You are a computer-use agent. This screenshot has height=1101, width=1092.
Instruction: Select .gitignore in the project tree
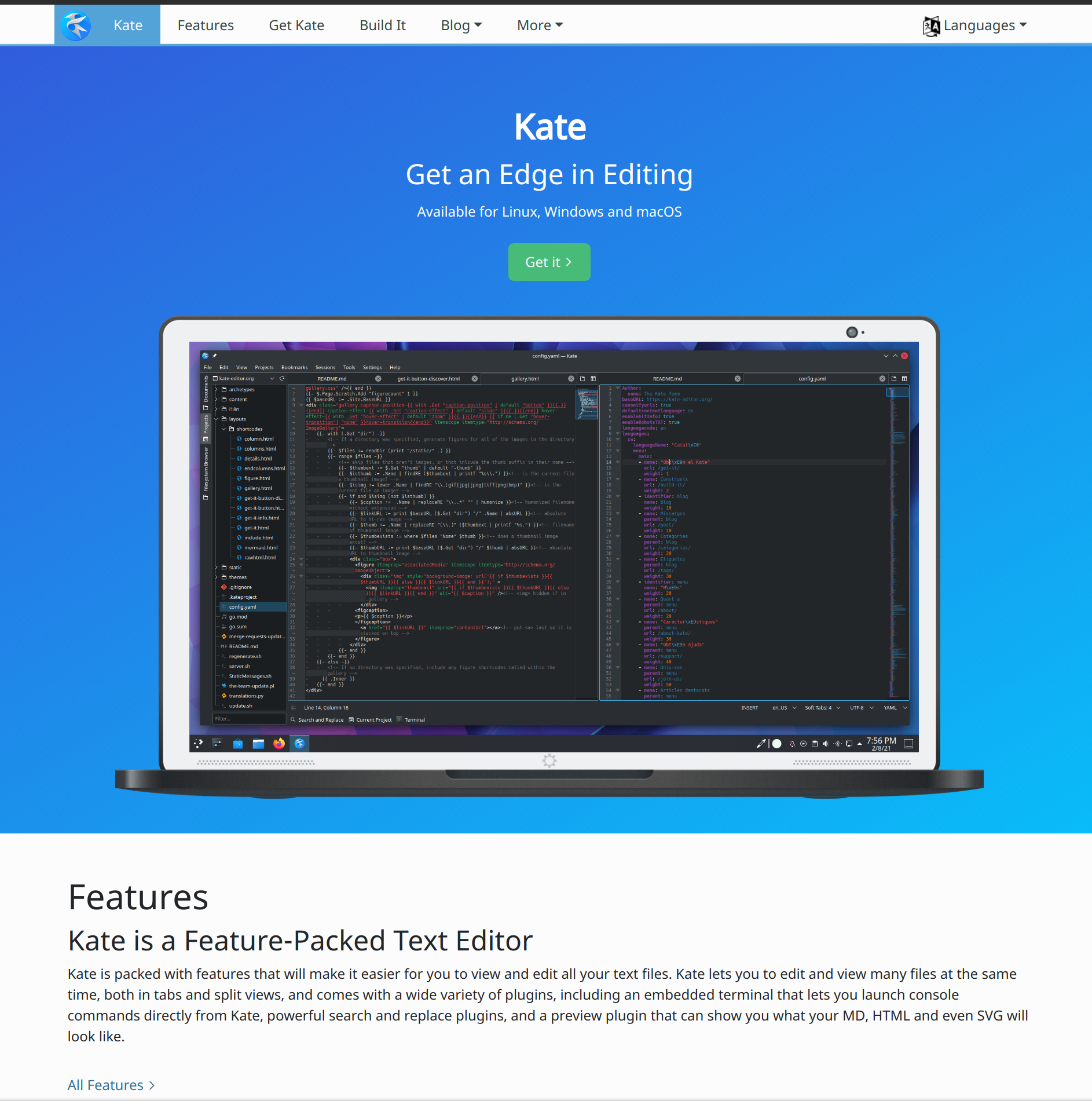coord(236,587)
